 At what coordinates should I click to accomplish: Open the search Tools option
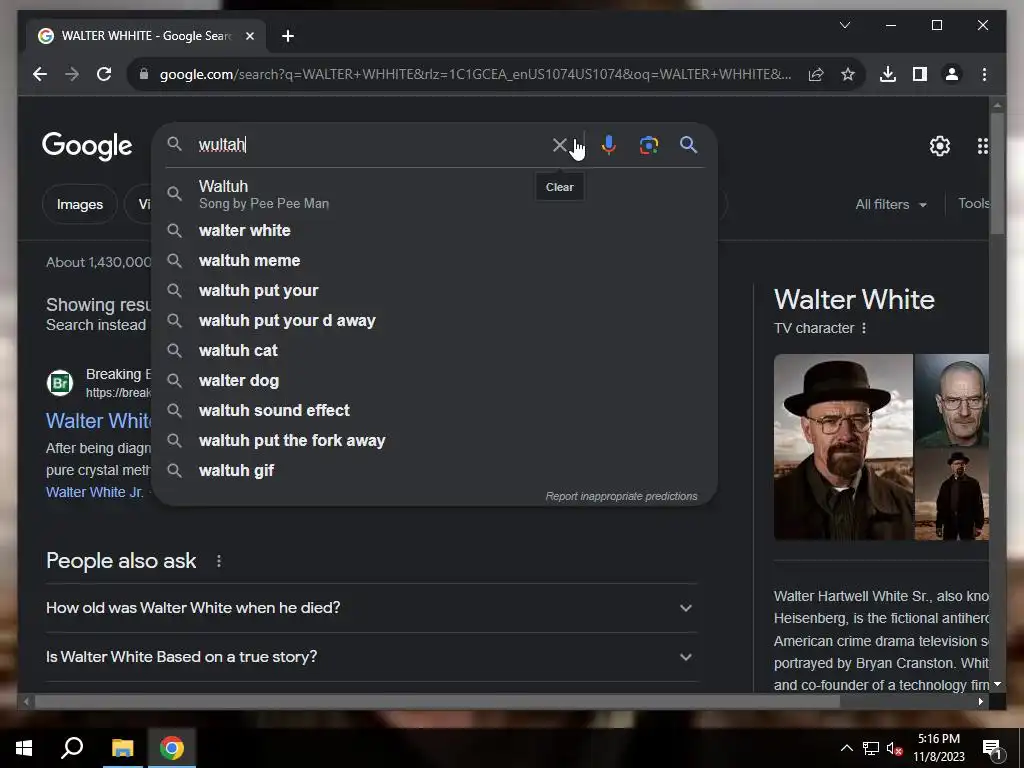[x=973, y=204]
